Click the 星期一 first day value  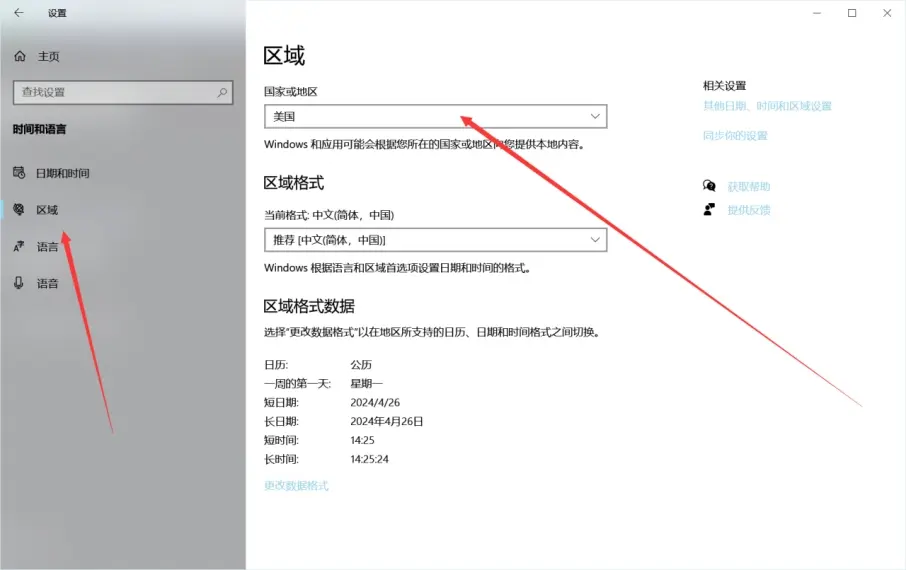(x=366, y=383)
